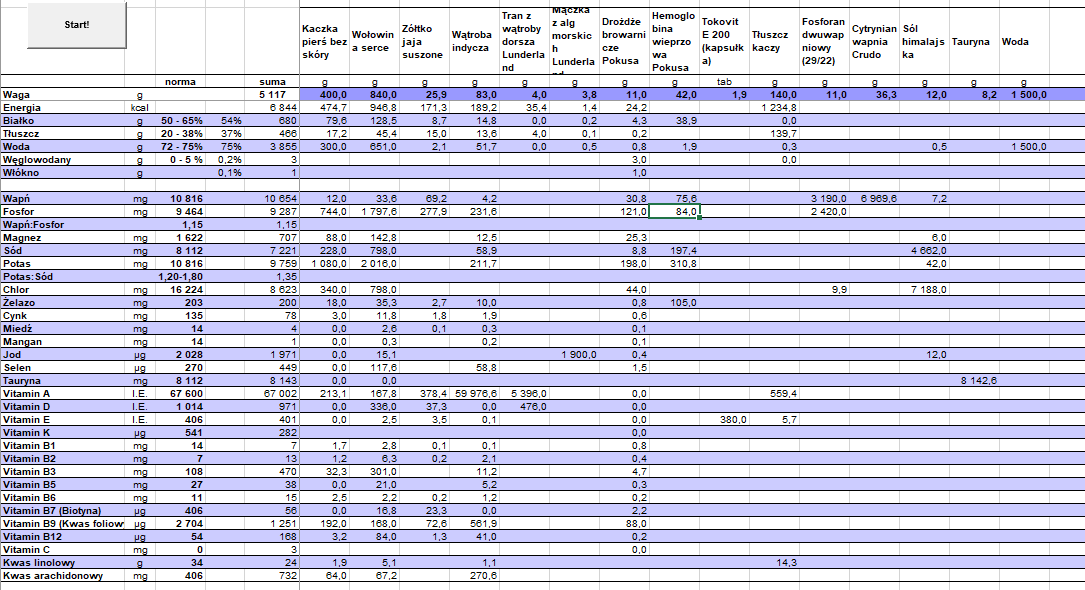Click the Start! button

(x=77, y=25)
